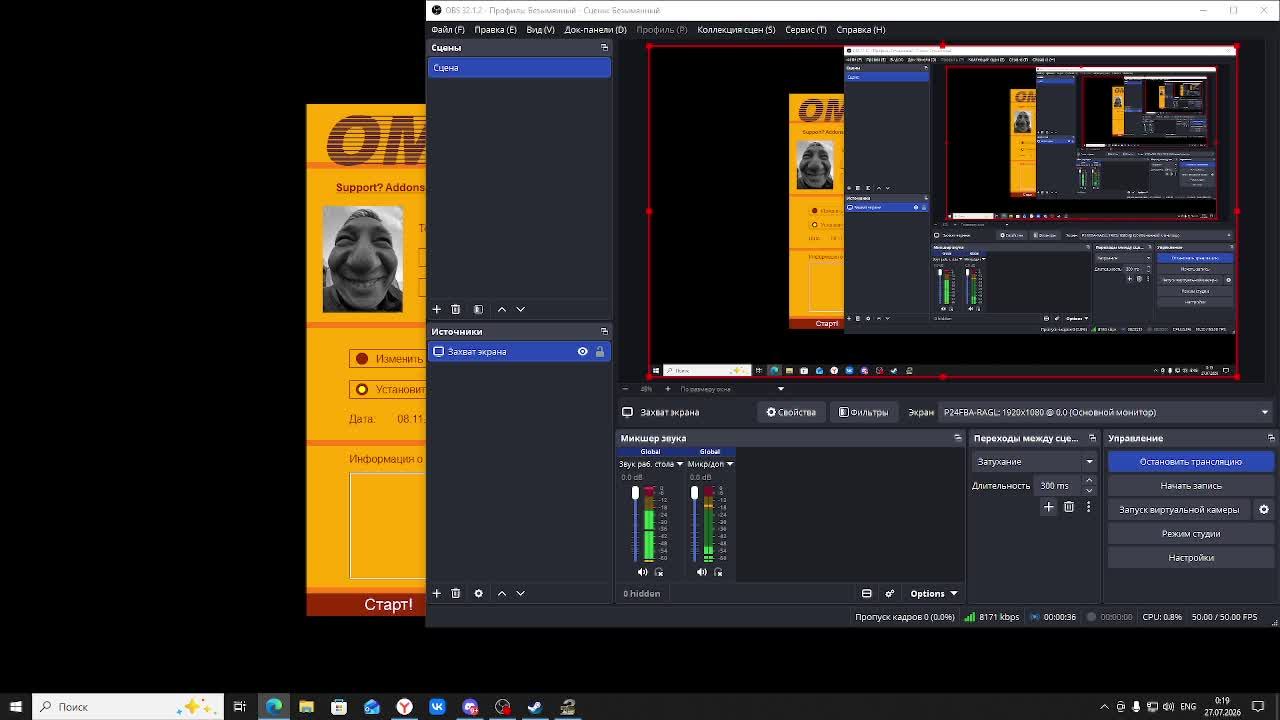Image resolution: width=1280 pixels, height=720 pixels.
Task: Add a scene transition with plus icon
Action: point(1048,507)
